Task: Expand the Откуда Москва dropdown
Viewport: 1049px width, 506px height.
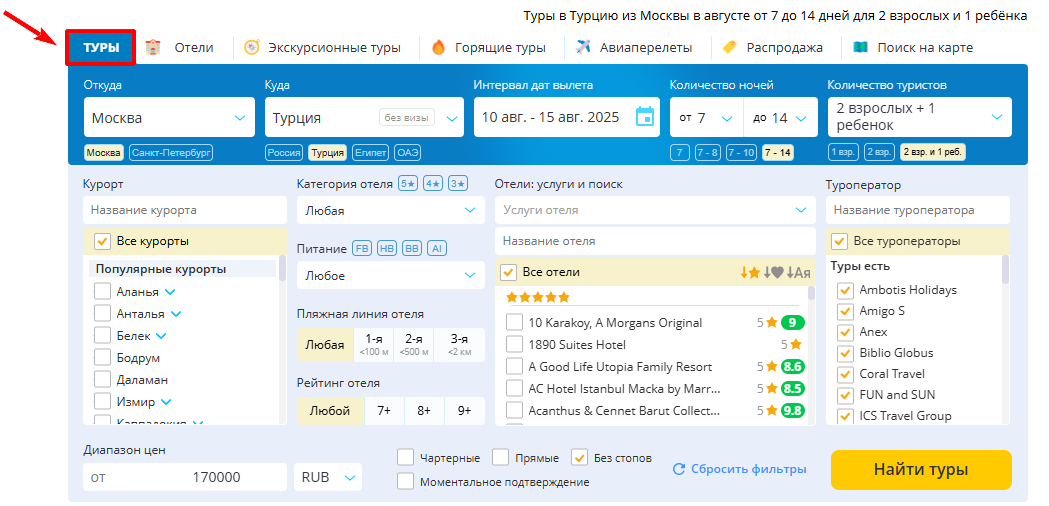Action: (169, 117)
